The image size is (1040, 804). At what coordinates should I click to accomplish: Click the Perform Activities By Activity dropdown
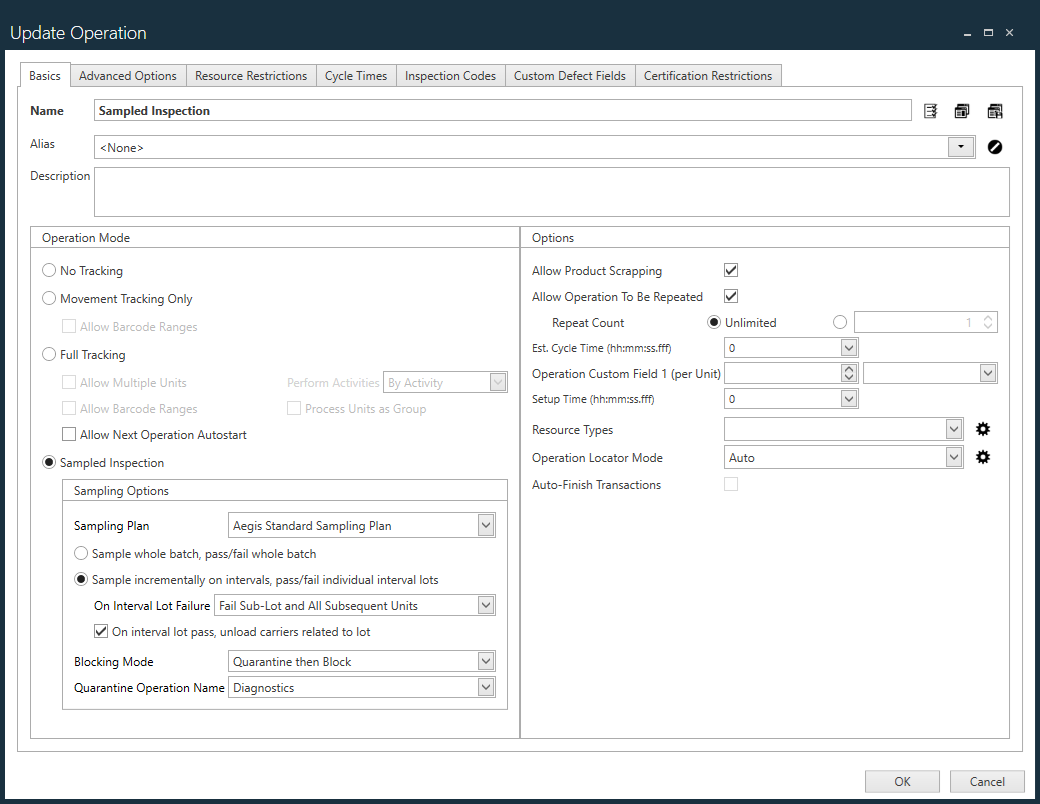(445, 382)
